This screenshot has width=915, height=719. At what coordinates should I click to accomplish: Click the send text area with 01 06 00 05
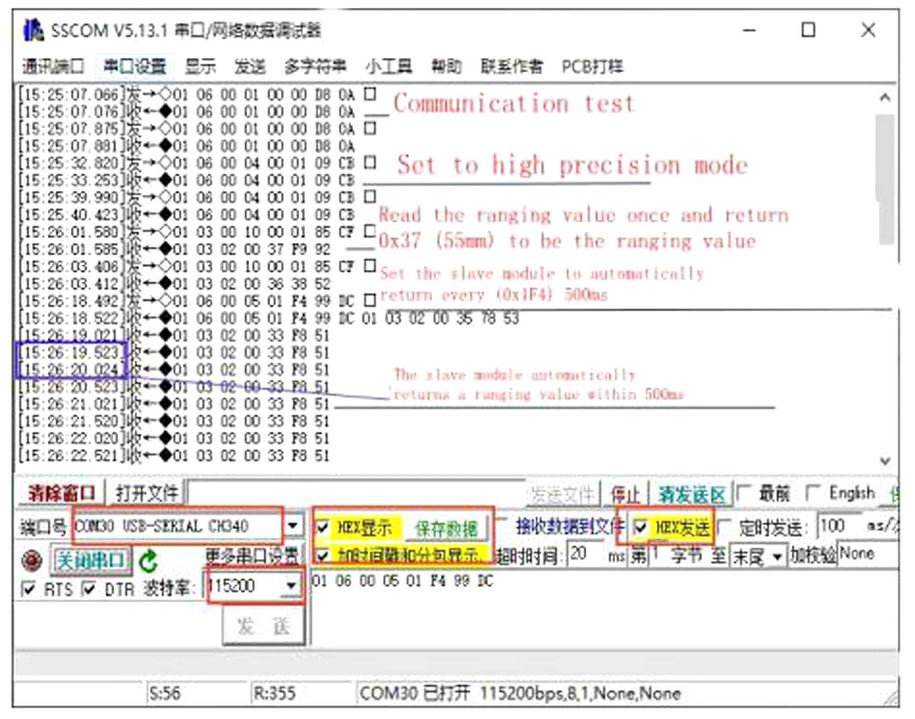[604, 609]
